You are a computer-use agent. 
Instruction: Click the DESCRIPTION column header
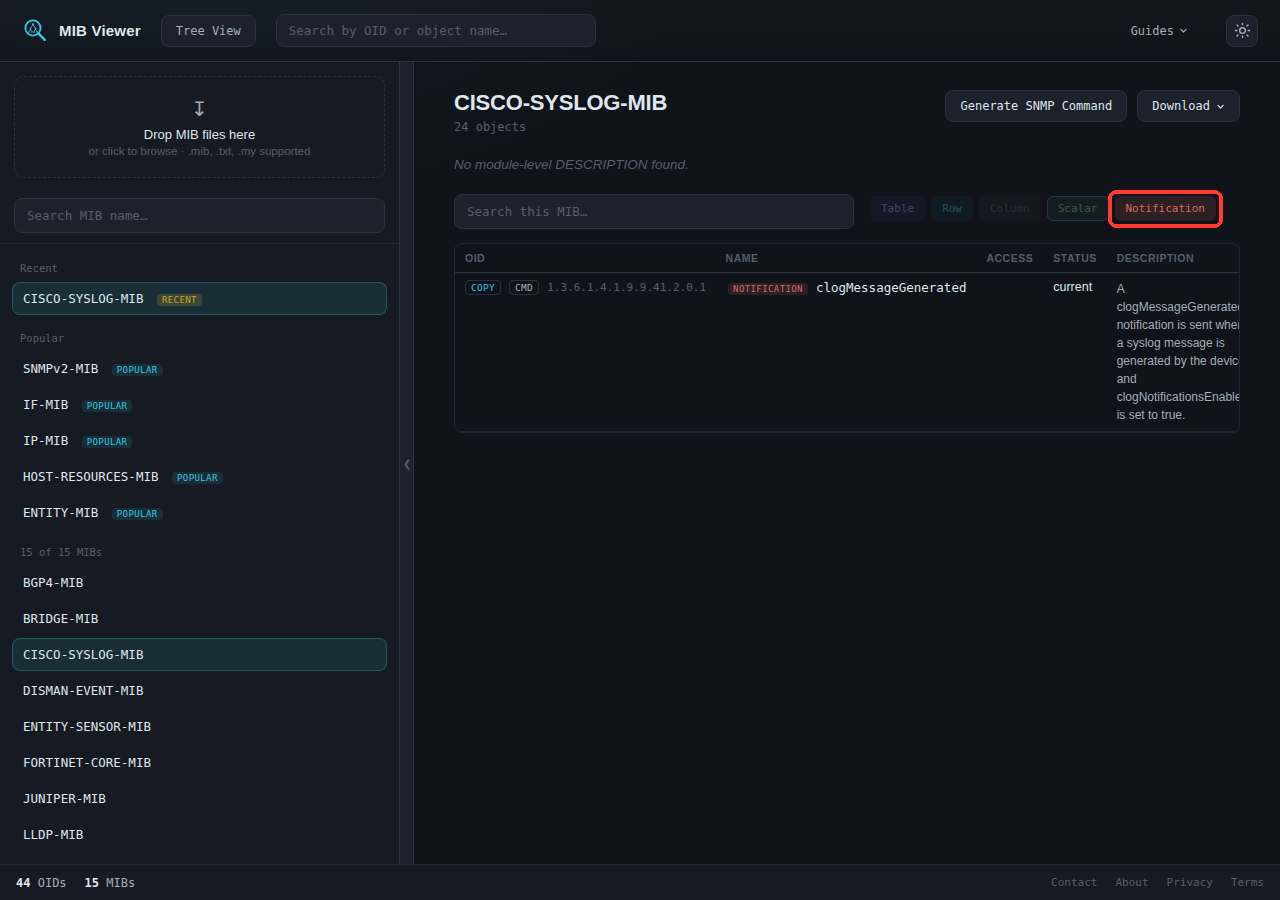pyautogui.click(x=1155, y=258)
